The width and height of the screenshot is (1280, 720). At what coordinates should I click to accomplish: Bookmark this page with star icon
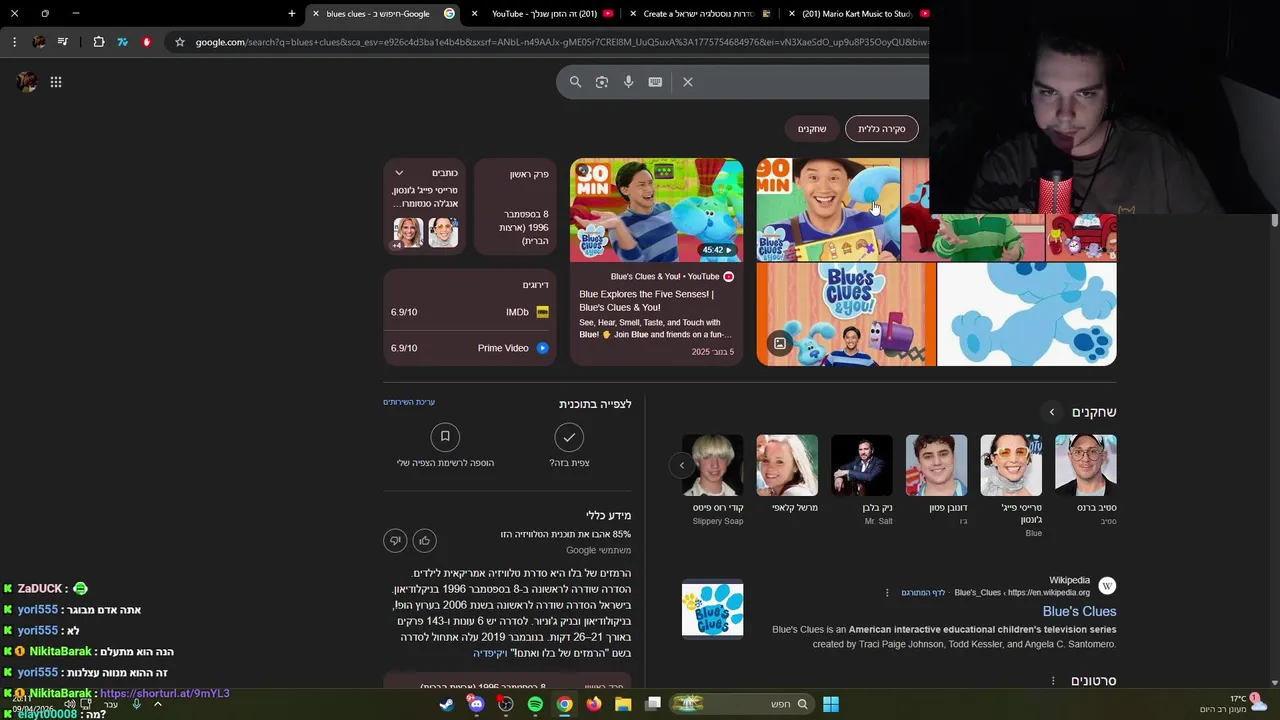[x=180, y=42]
